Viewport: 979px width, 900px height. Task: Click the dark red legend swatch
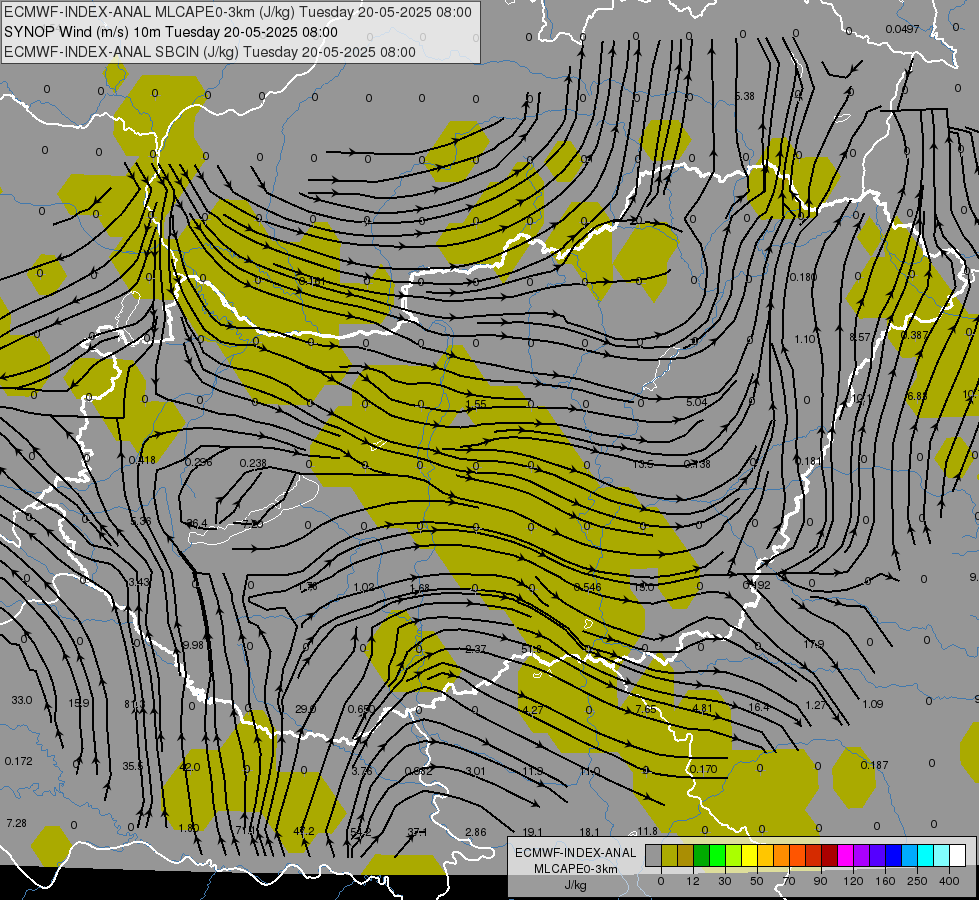coord(829,855)
